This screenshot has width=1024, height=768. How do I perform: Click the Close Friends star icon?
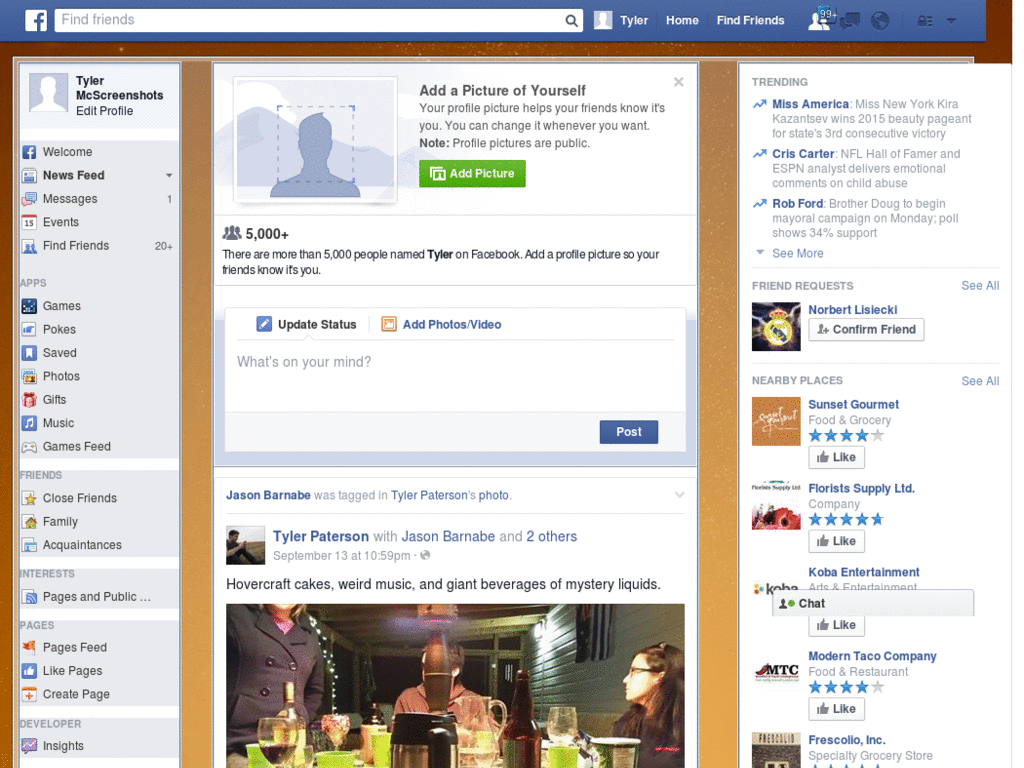[29, 498]
